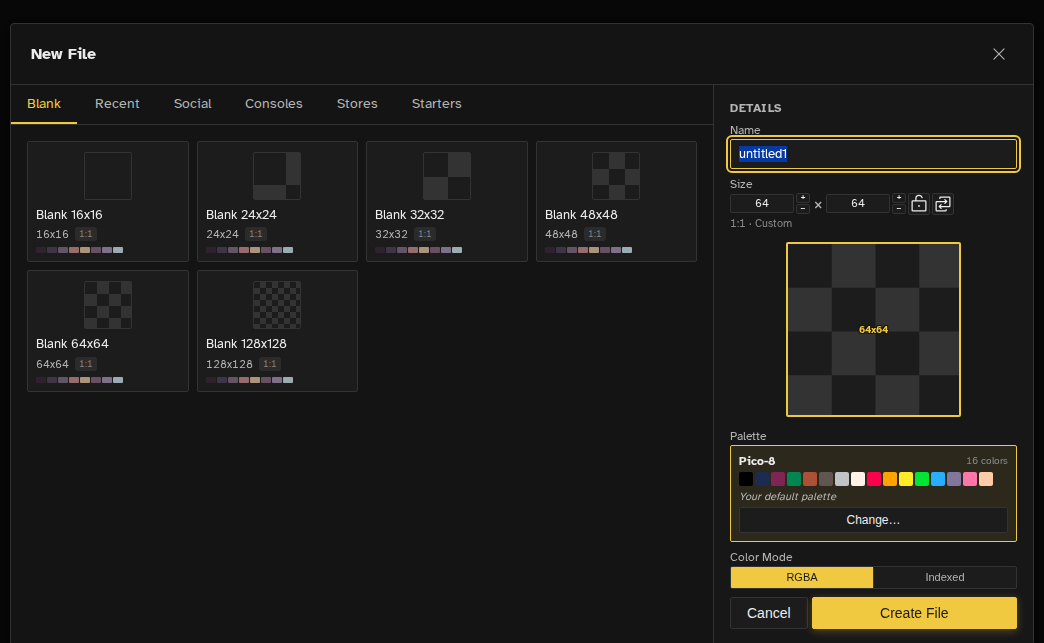Click the pink Pico-8 swatch

click(969, 479)
